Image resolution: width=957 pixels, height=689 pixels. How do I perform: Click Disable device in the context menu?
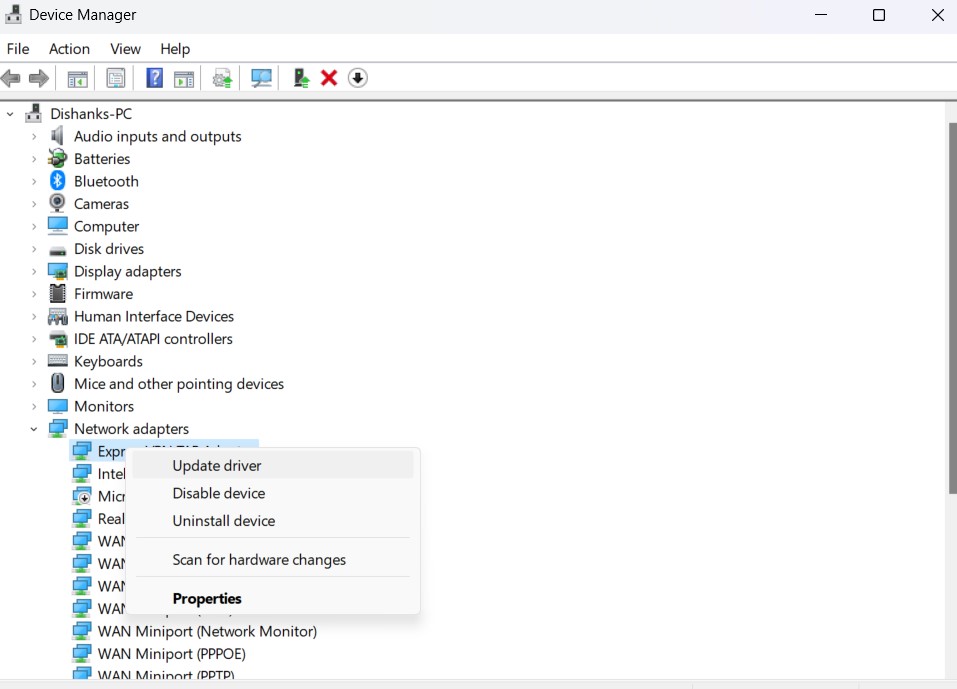[x=218, y=493]
